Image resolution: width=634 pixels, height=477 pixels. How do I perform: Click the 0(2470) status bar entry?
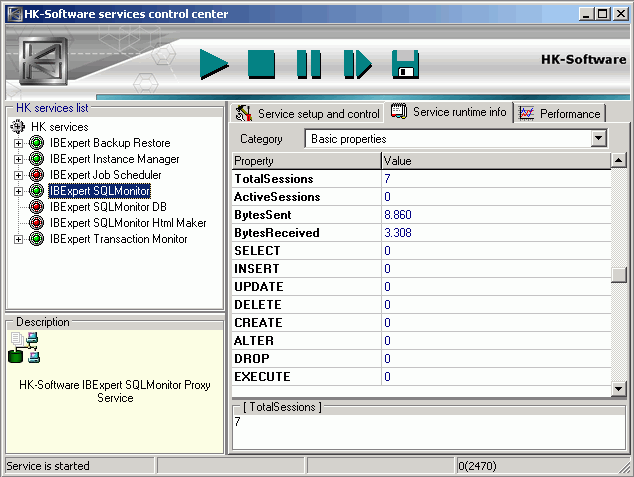click(x=477, y=466)
